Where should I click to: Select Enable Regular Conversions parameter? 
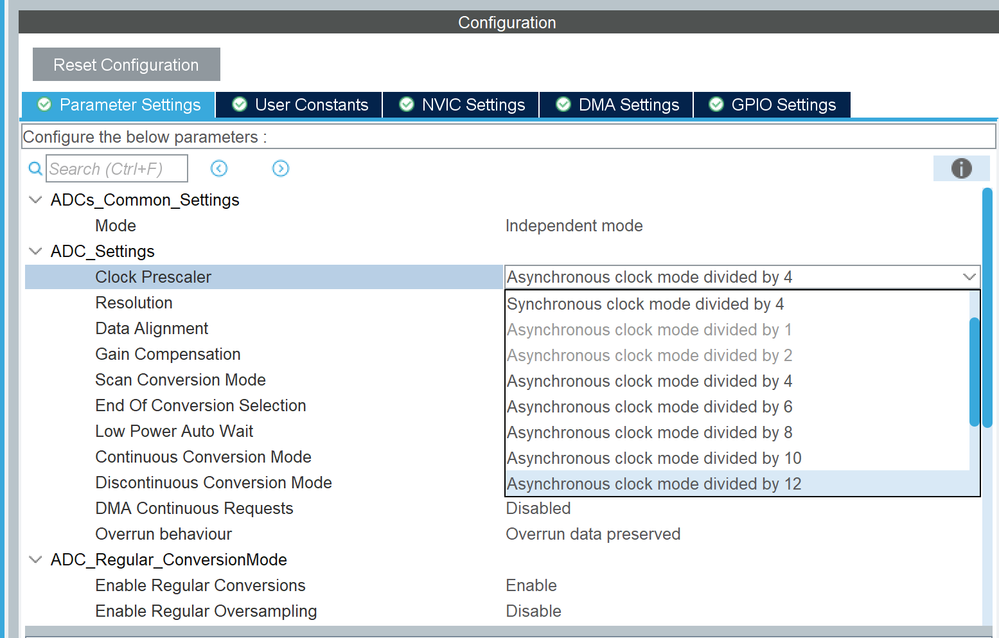pos(200,585)
